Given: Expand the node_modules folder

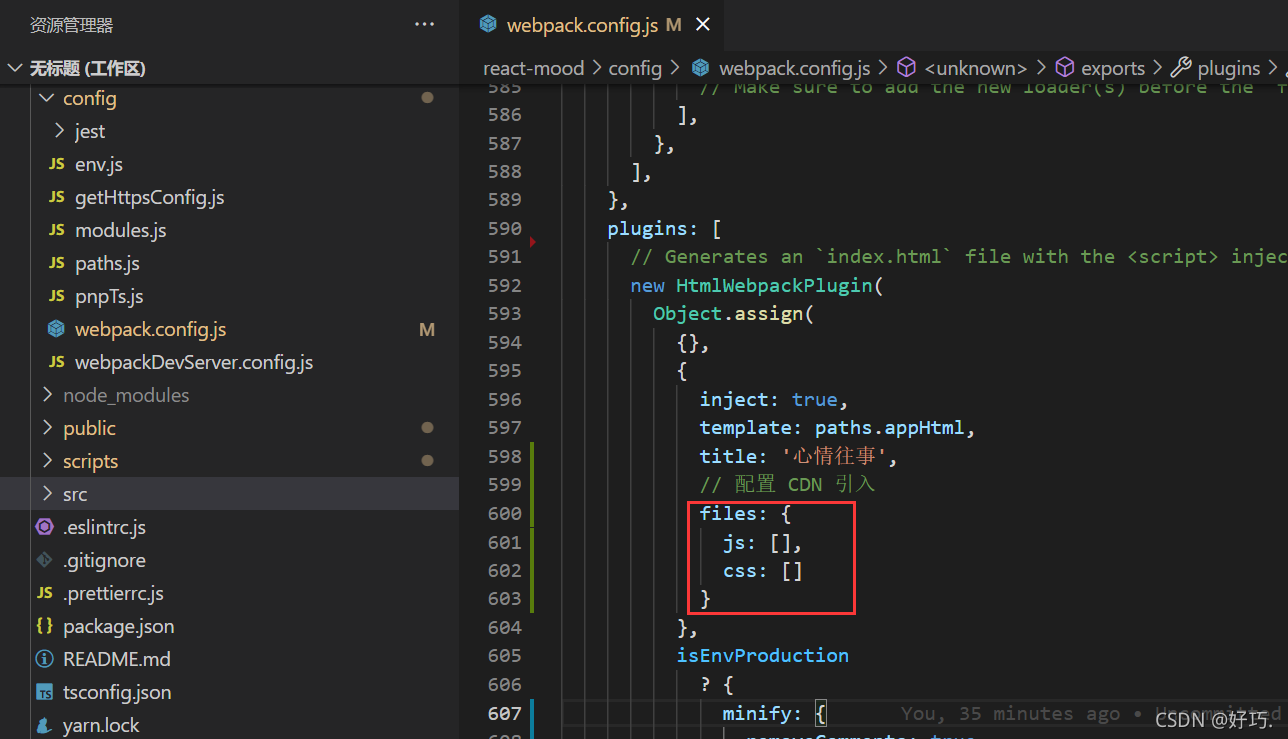Looking at the screenshot, I should [x=46, y=395].
